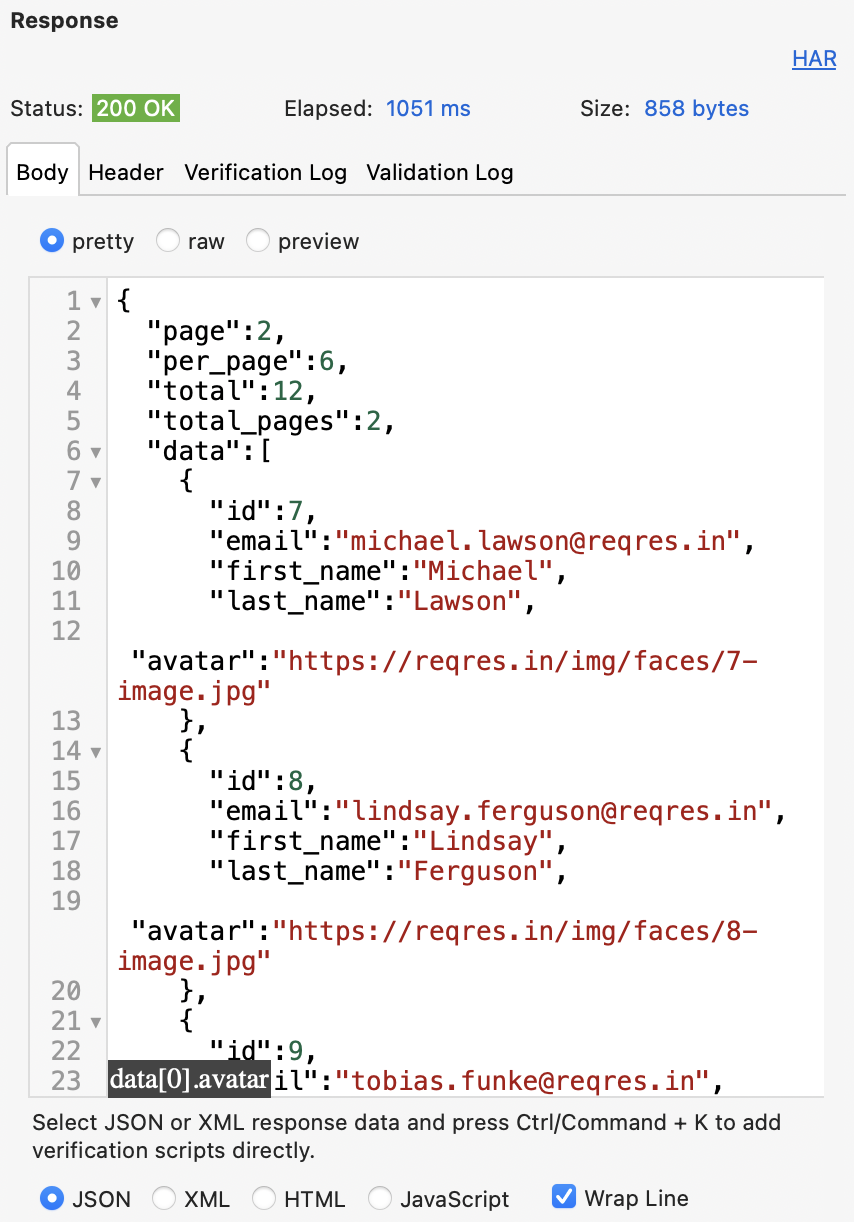Select the preview radio button
Screen dimensions: 854x1222
258,241
